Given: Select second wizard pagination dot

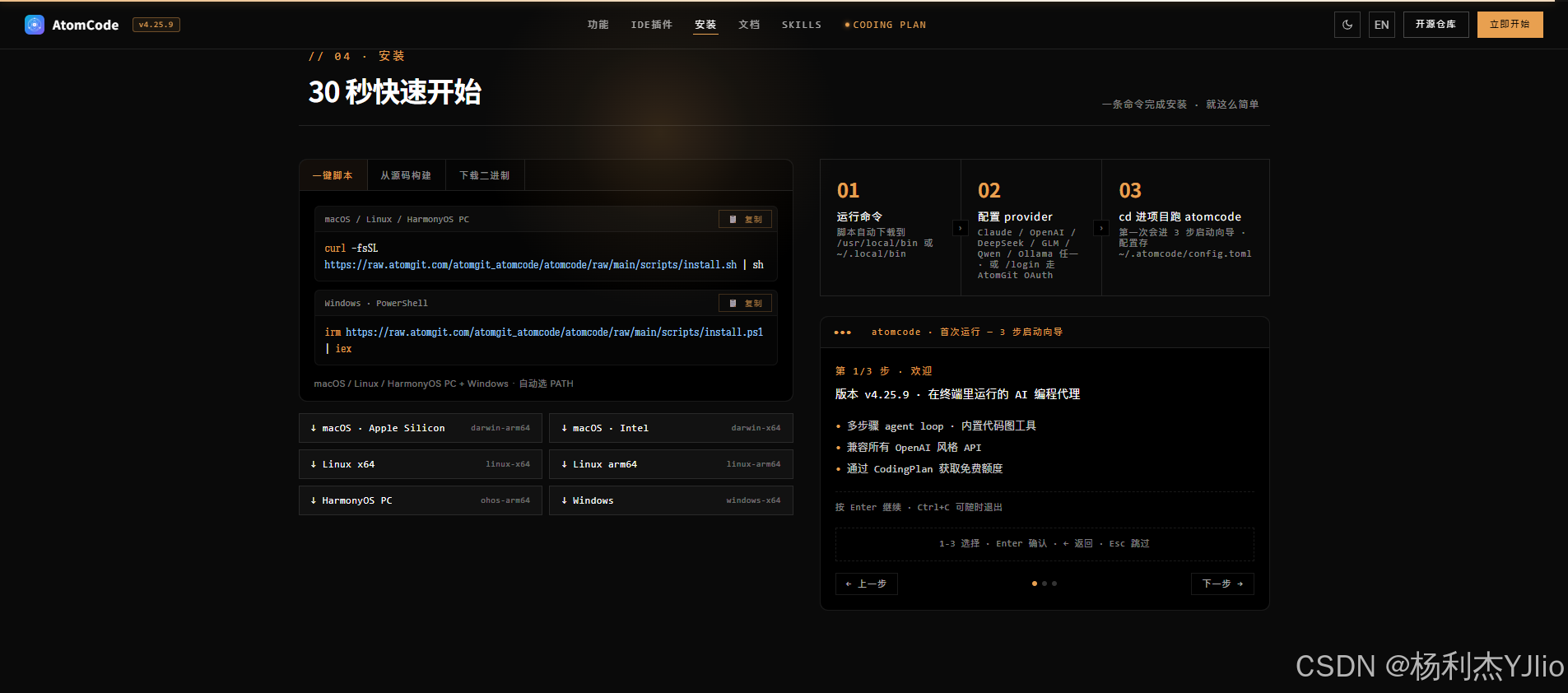Looking at the screenshot, I should point(1045,584).
